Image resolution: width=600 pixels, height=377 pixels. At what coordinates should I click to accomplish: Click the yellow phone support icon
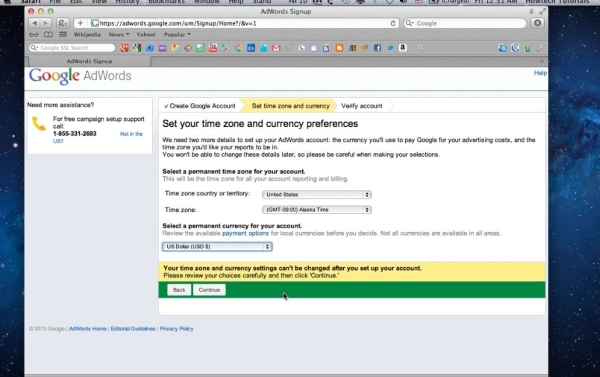pos(39,123)
